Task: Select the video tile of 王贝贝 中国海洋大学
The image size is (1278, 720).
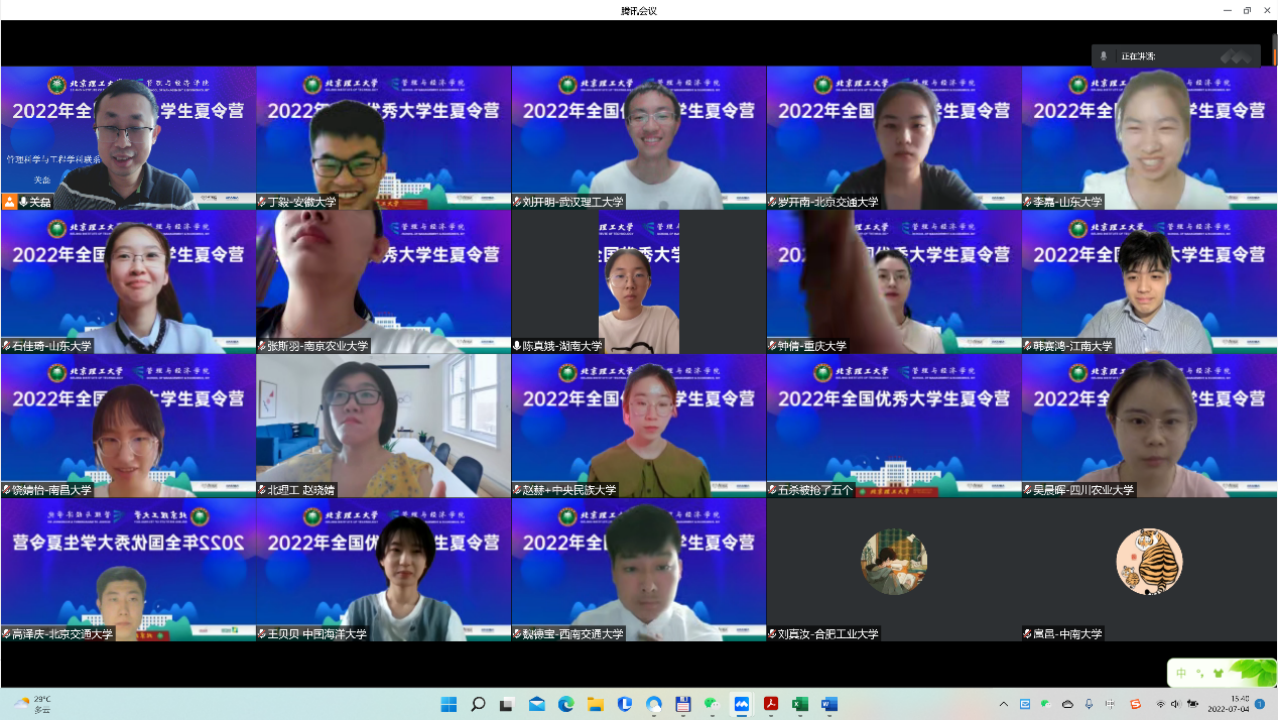Action: coord(384,570)
